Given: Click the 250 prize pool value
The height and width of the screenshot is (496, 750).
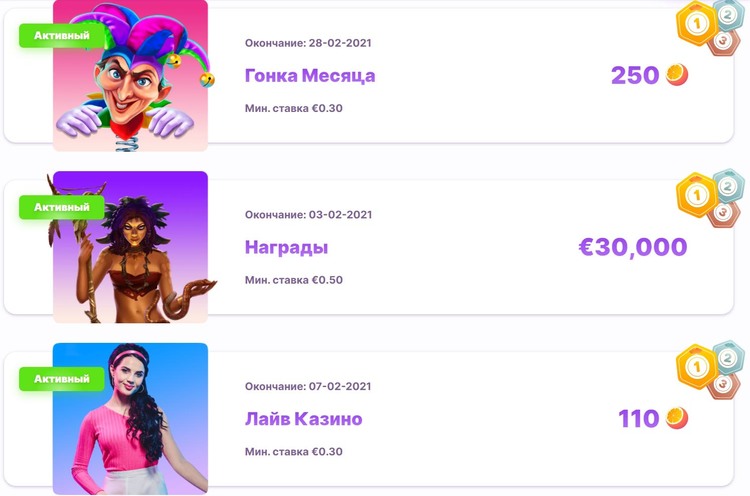Looking at the screenshot, I should tap(635, 75).
